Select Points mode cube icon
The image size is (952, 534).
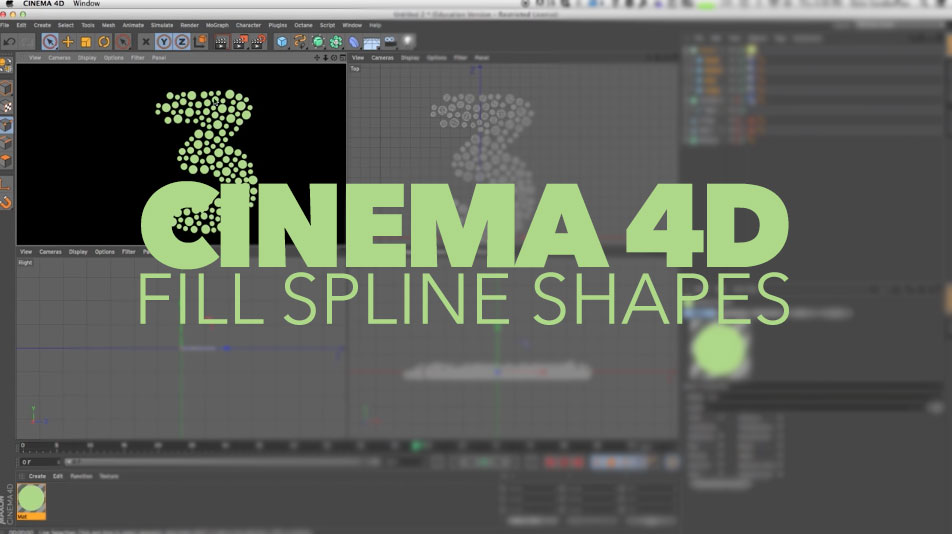point(6,125)
